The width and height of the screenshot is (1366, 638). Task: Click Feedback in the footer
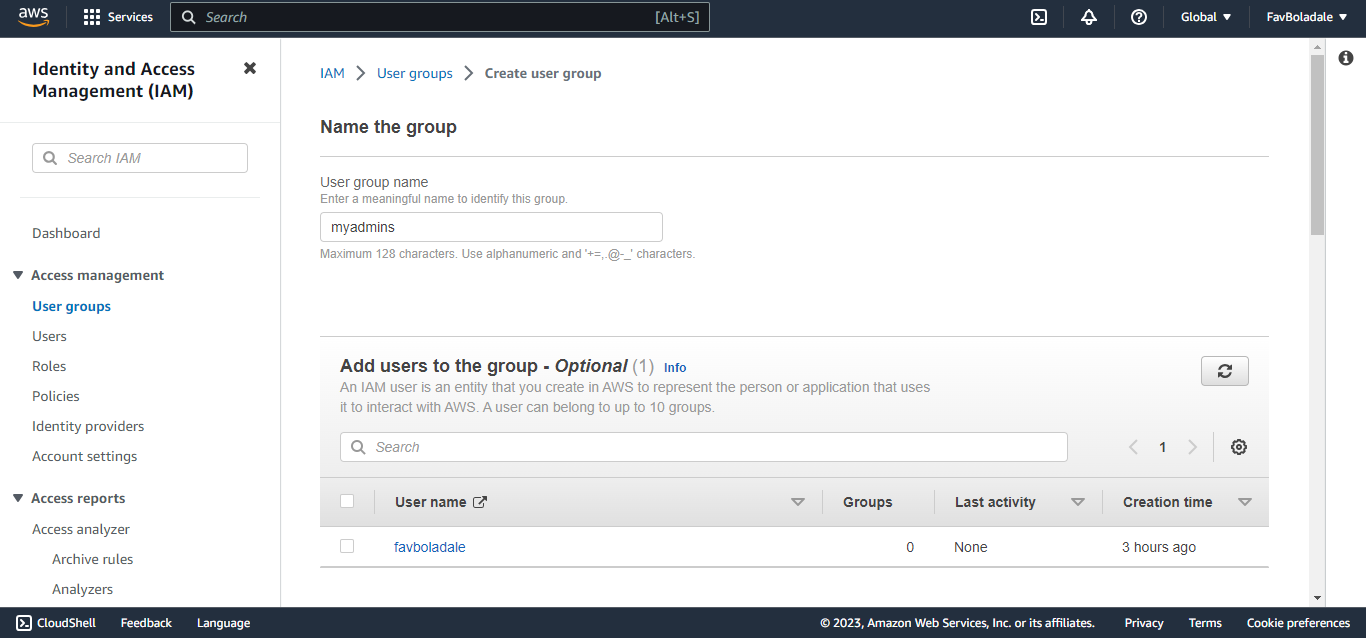[146, 623]
